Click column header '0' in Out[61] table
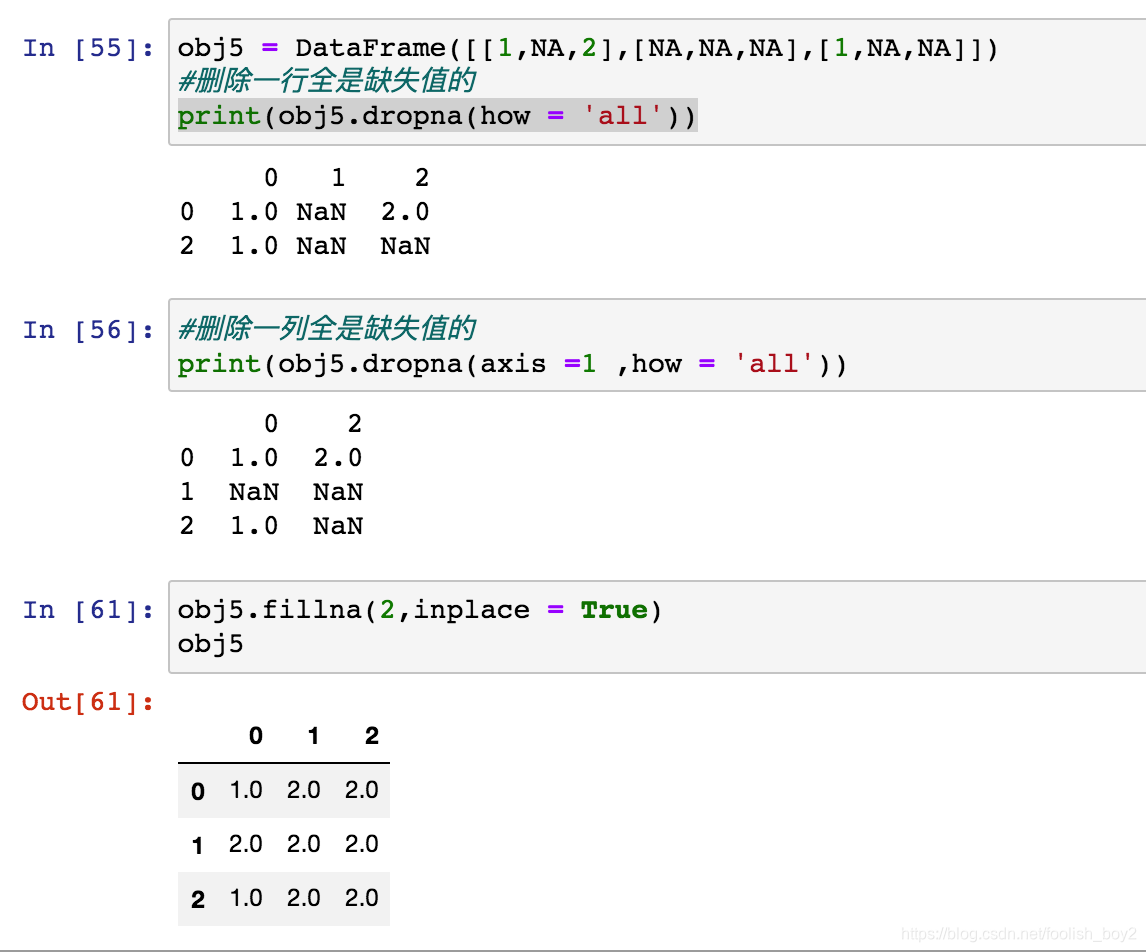This screenshot has height=952, width=1146. pos(256,736)
